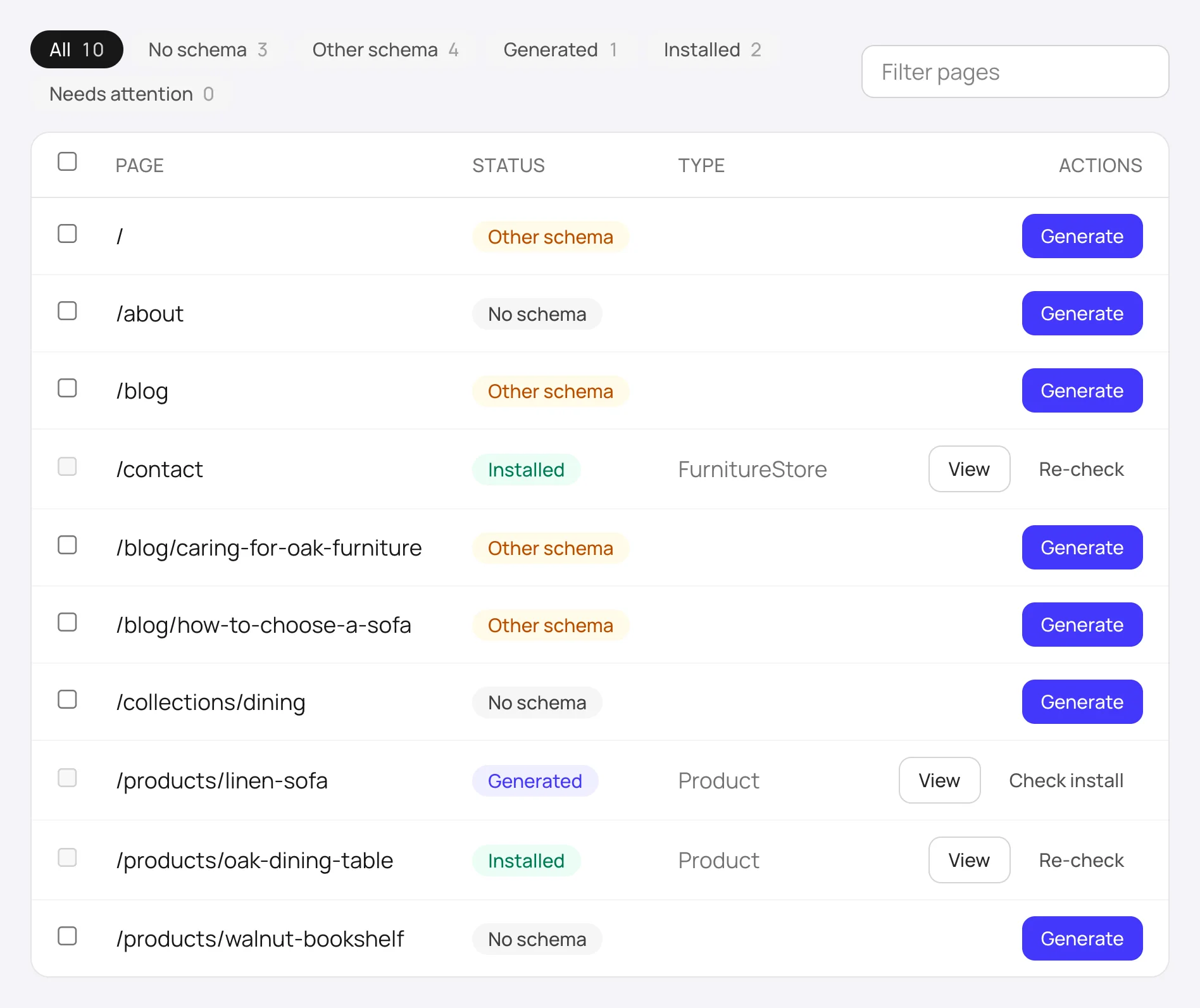
Task: Click the Installed badge on /contact row
Action: coord(526,470)
